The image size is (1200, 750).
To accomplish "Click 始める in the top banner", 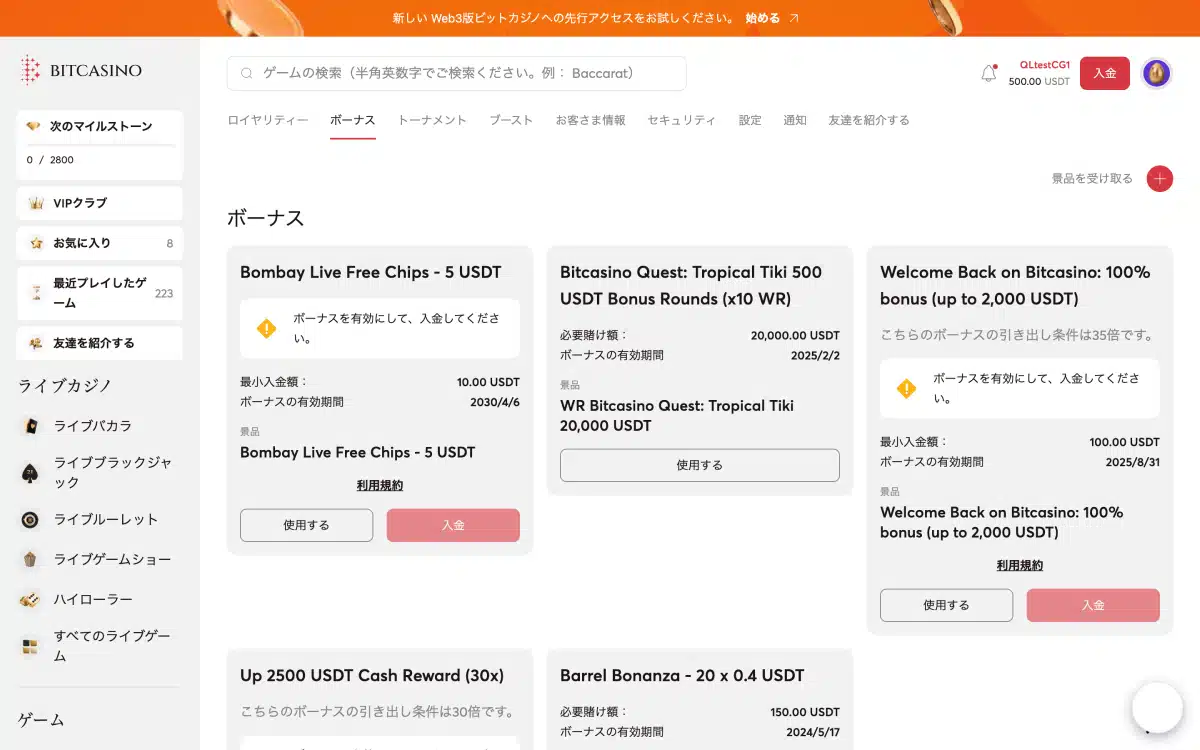I will (x=763, y=18).
